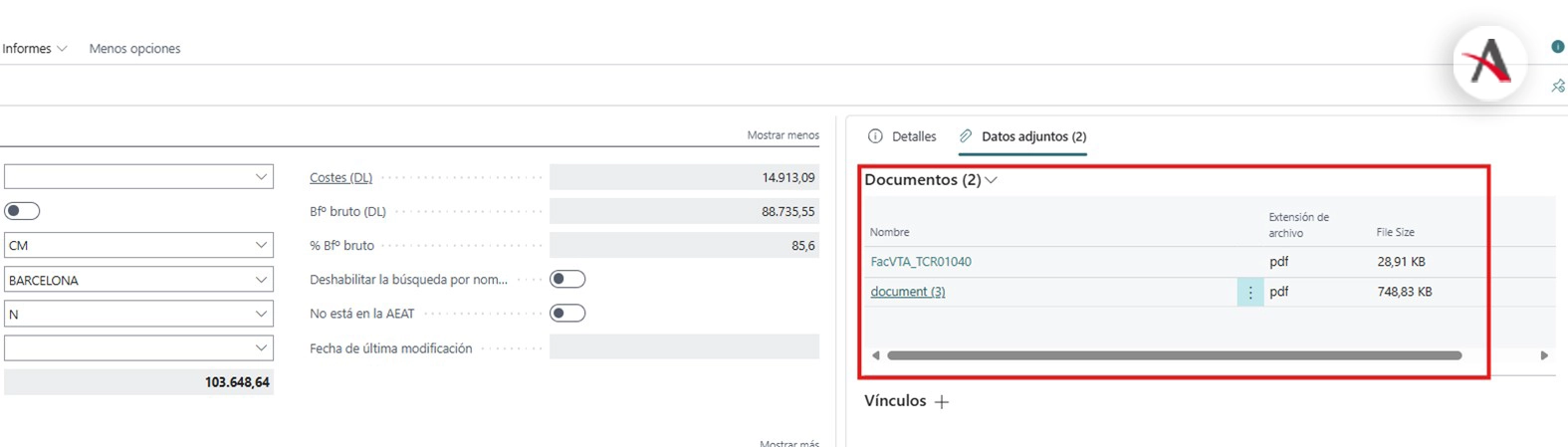Screen dimensions: 1568x447
Task: Click the Fecha de última modificación field
Action: [x=684, y=347]
